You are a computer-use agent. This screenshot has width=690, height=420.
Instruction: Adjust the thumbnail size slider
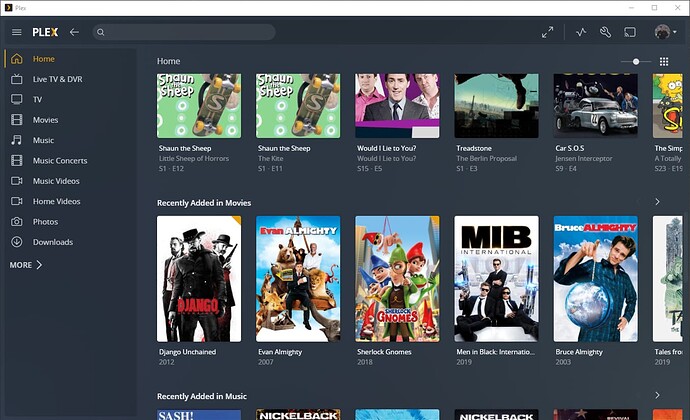(636, 62)
